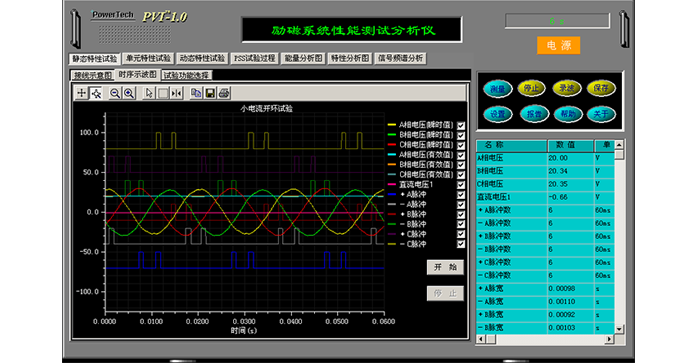Select the A相电压 row name cell

click(512, 158)
